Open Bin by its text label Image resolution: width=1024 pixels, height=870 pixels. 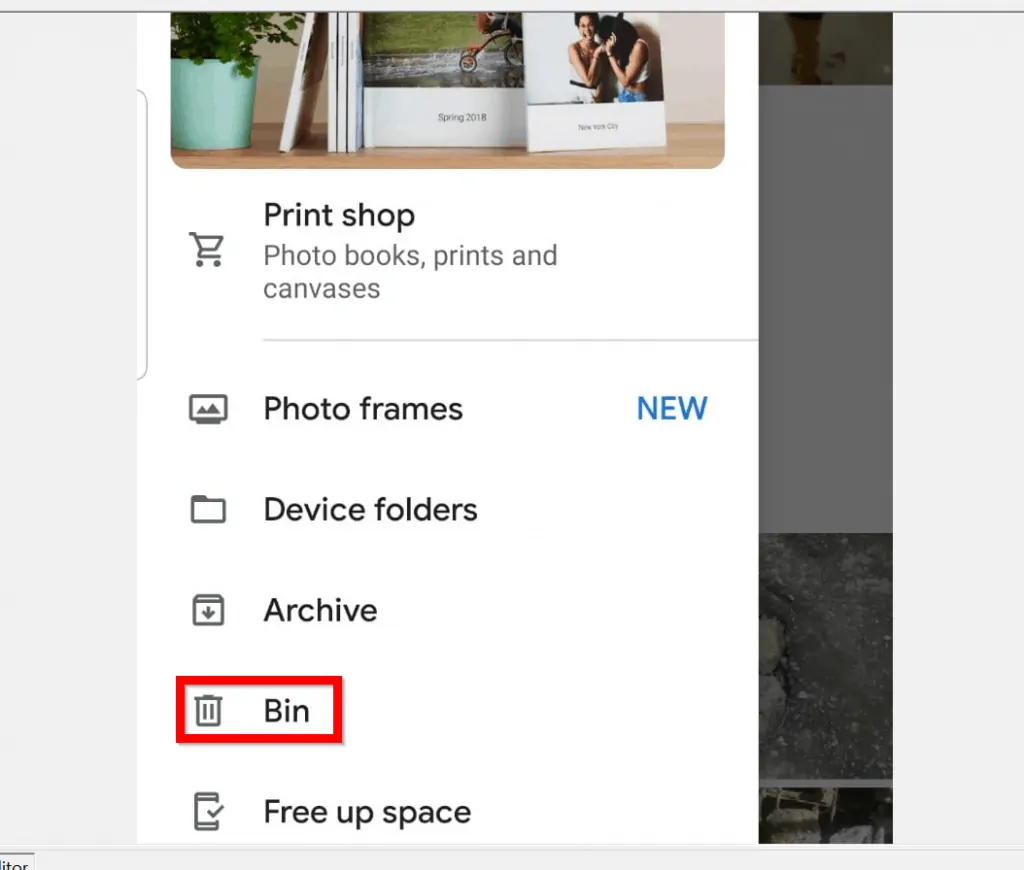click(x=286, y=711)
